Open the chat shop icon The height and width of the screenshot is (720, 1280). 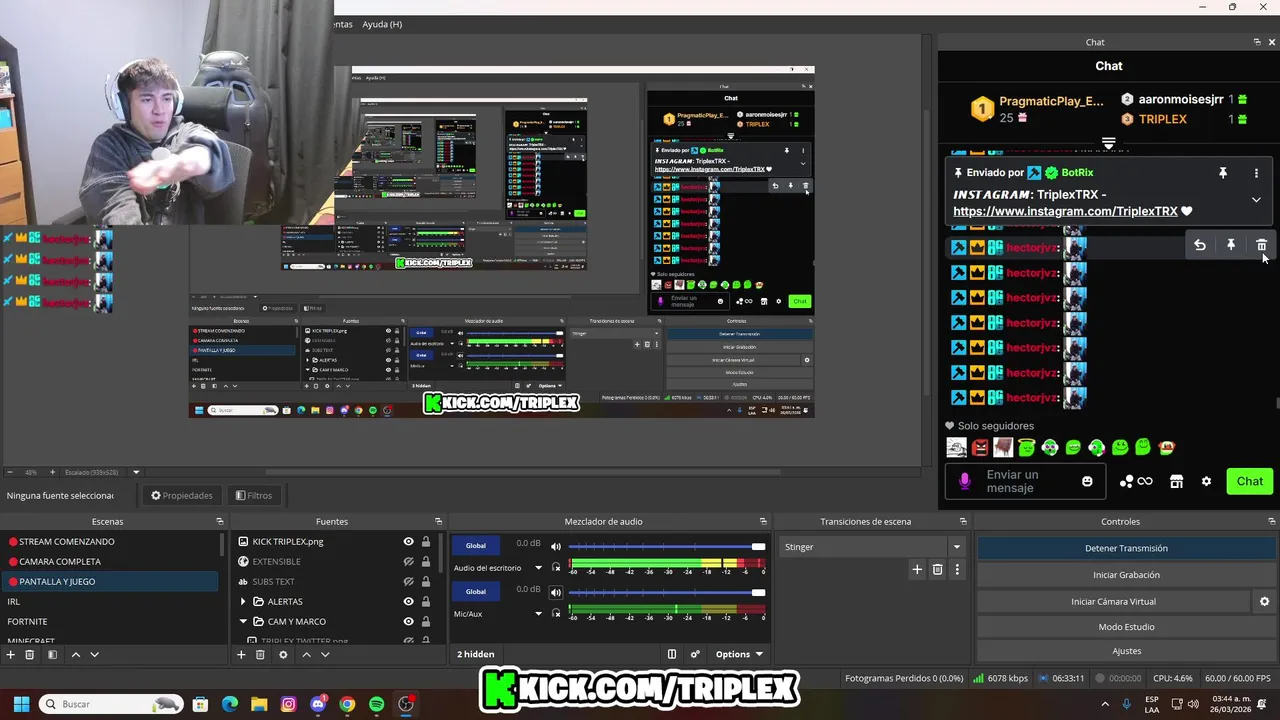1176,481
